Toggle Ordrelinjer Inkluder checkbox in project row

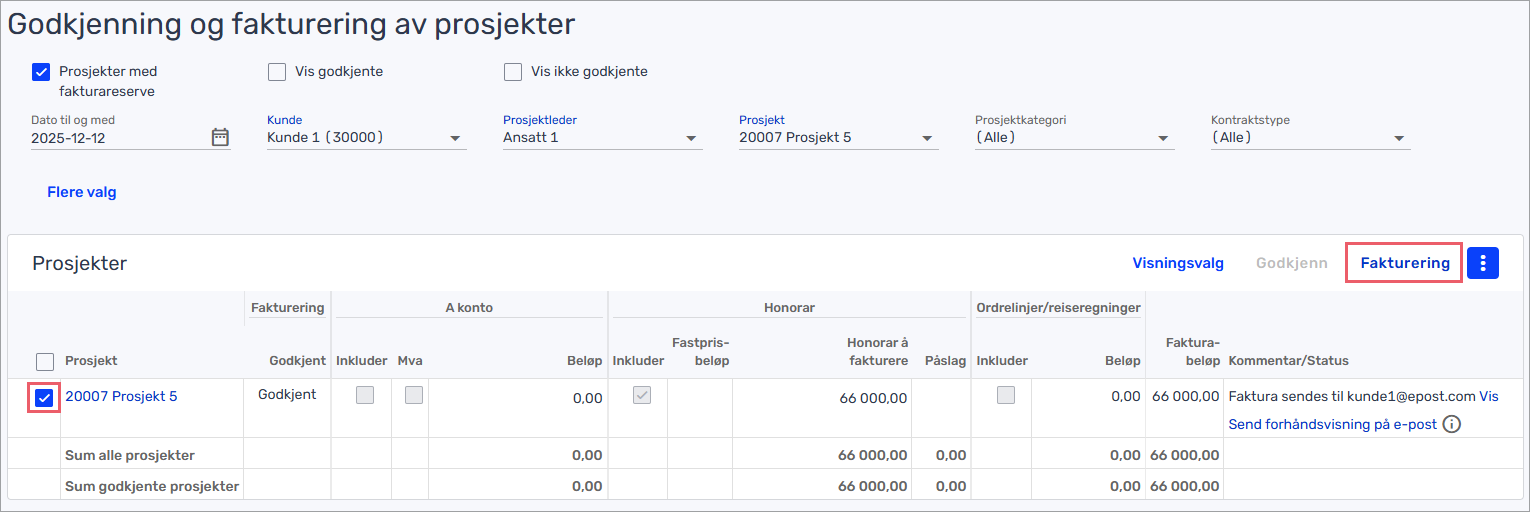1005,395
